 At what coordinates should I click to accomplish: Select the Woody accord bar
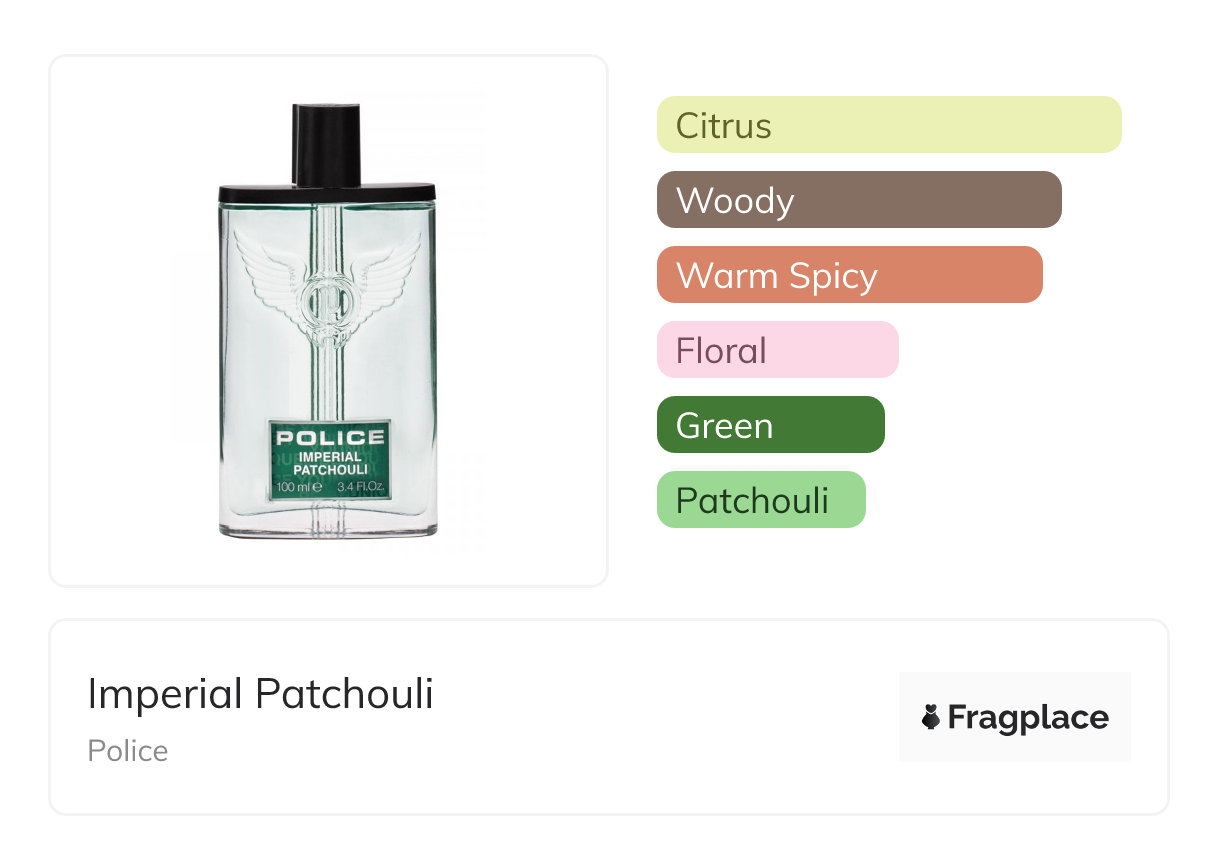[x=859, y=200]
